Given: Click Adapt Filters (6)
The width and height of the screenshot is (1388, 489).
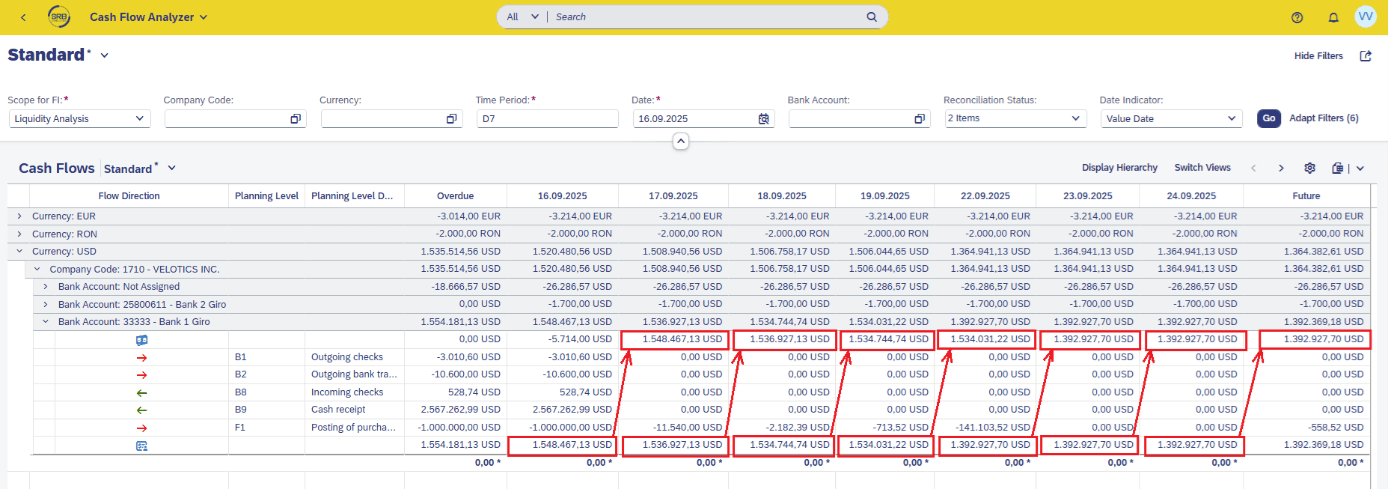Looking at the screenshot, I should tap(1323, 118).
